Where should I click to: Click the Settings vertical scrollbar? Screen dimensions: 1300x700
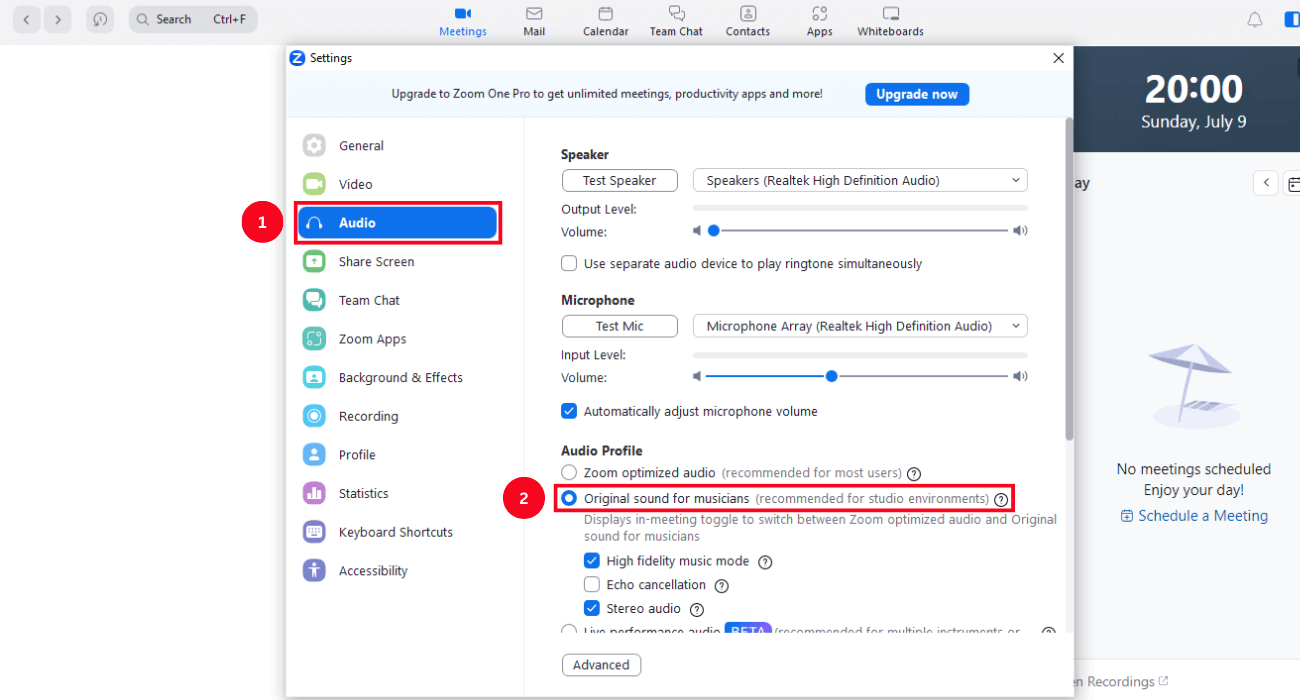coord(1069,280)
